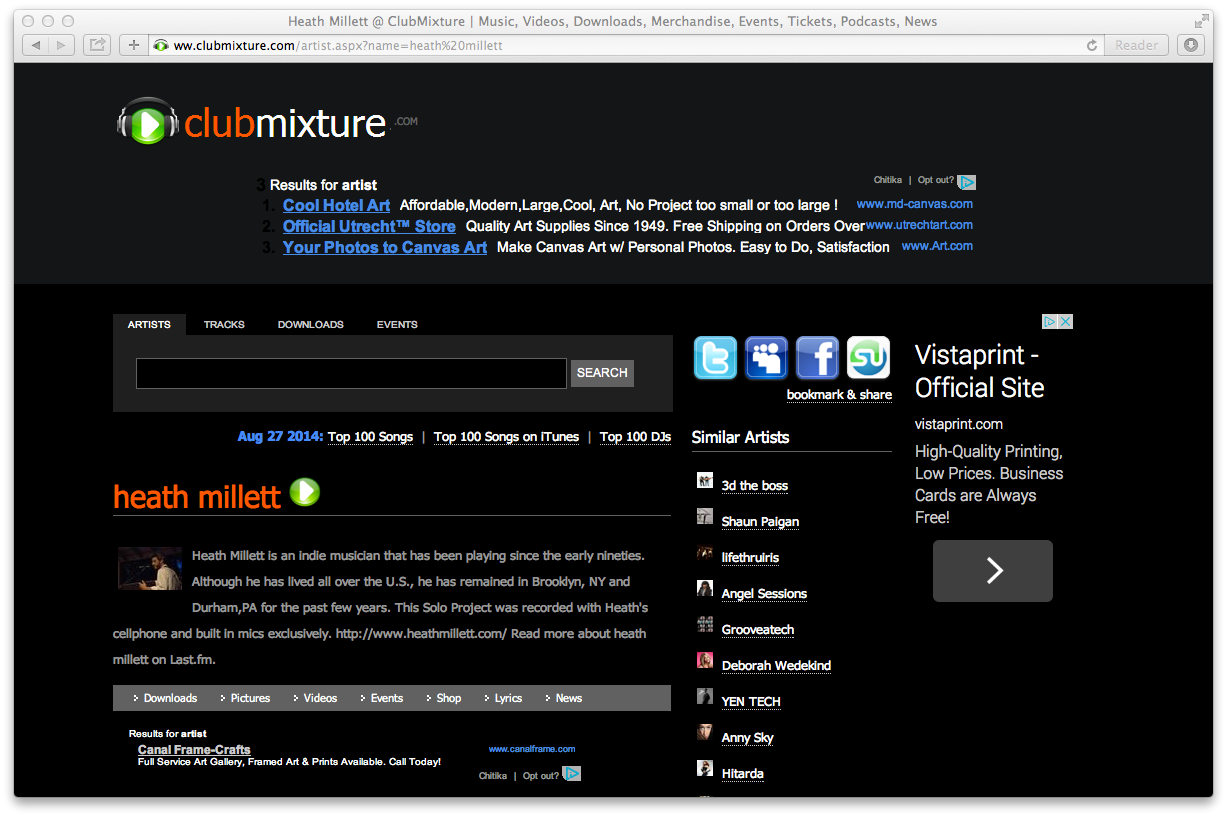Open the Cool Hotel Art ad link
This screenshot has height=817, width=1227.
pos(336,205)
